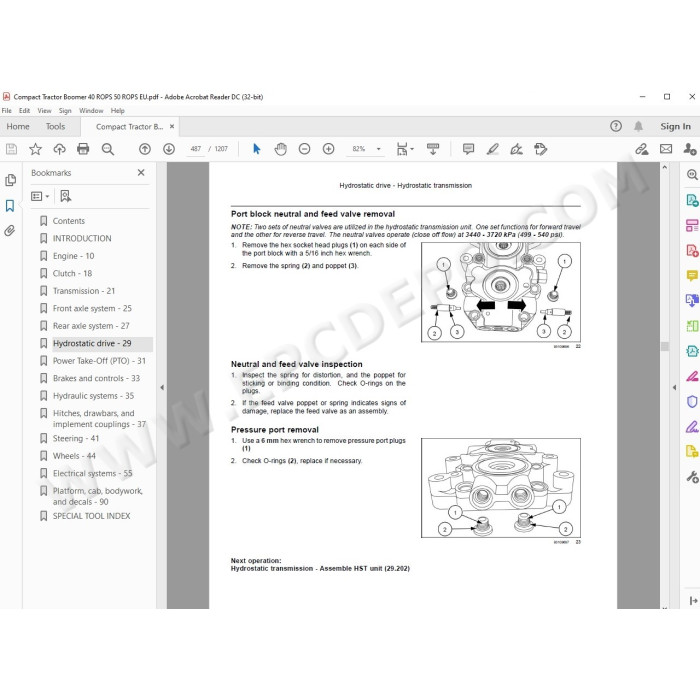
Task: Click the Save file icon
Action: click(12, 149)
